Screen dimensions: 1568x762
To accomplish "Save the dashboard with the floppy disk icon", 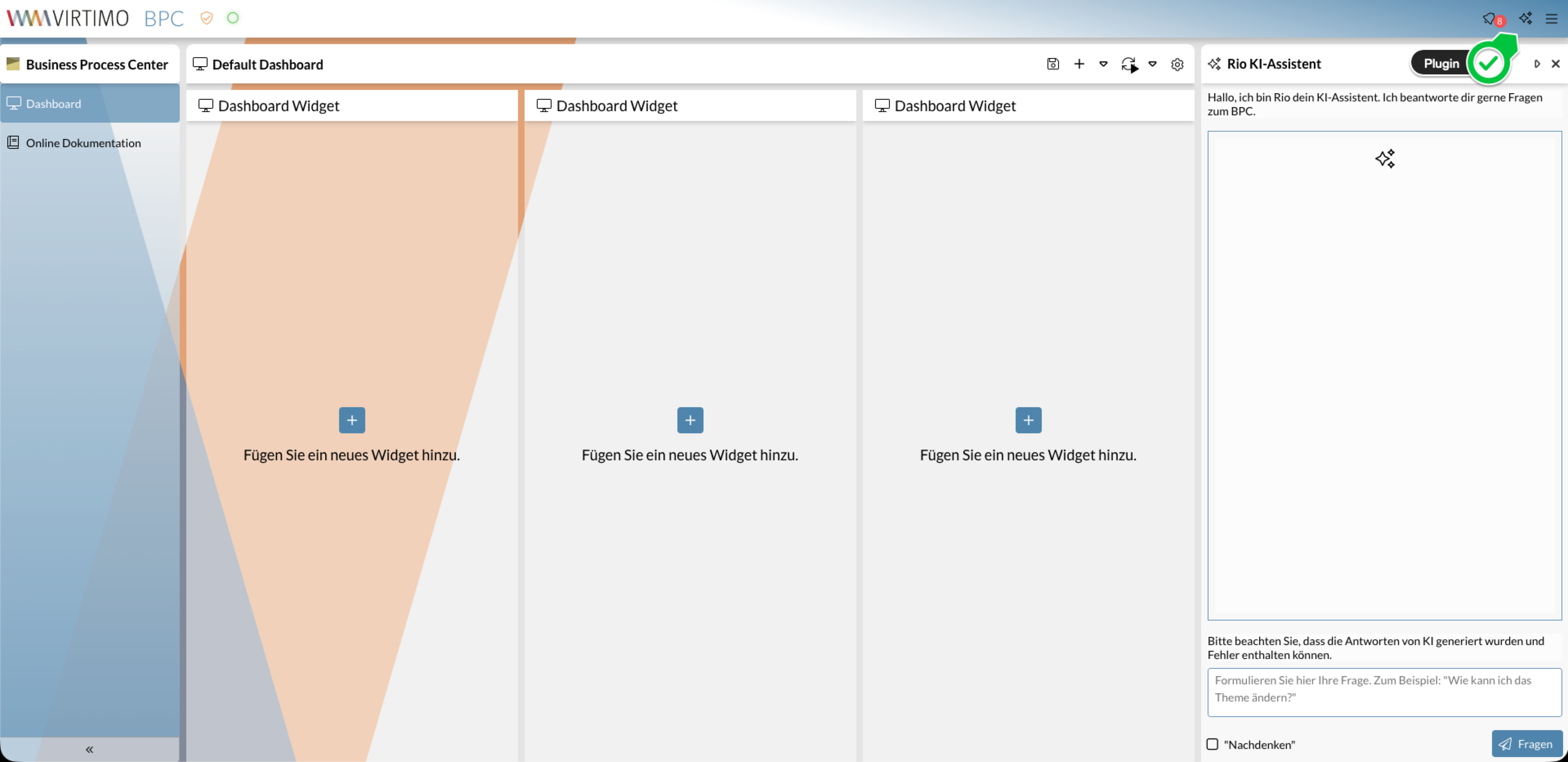I will (1052, 64).
